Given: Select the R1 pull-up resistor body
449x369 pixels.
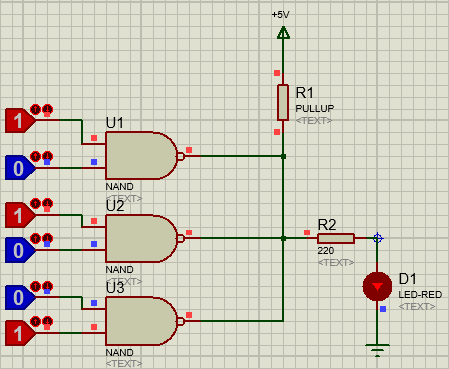Looking at the screenshot, I should (x=283, y=103).
